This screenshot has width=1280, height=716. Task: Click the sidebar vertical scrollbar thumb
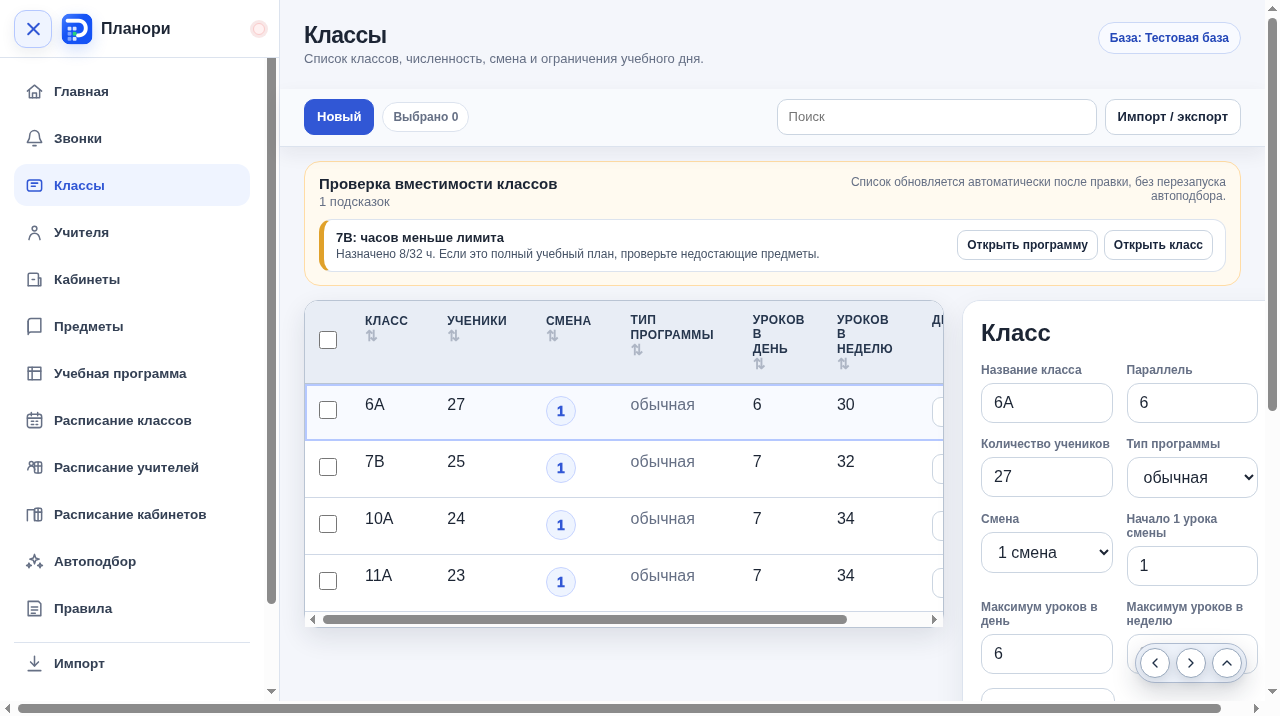[x=271, y=331]
